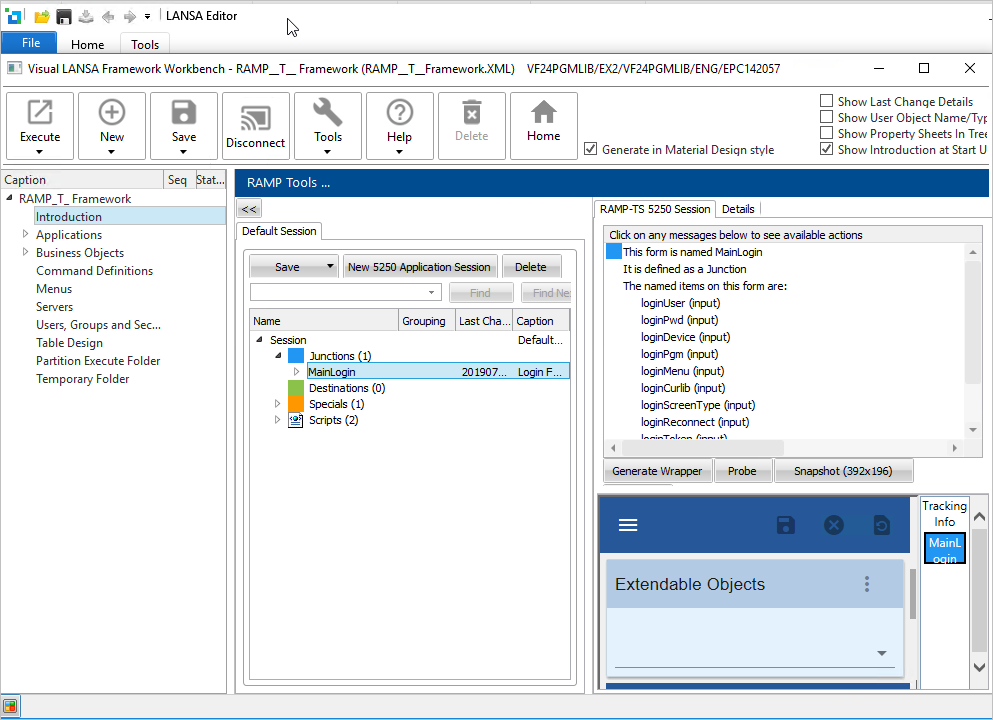Click the open folder icon in LANSA Editor title bar
993x720 pixels.
(x=42, y=16)
